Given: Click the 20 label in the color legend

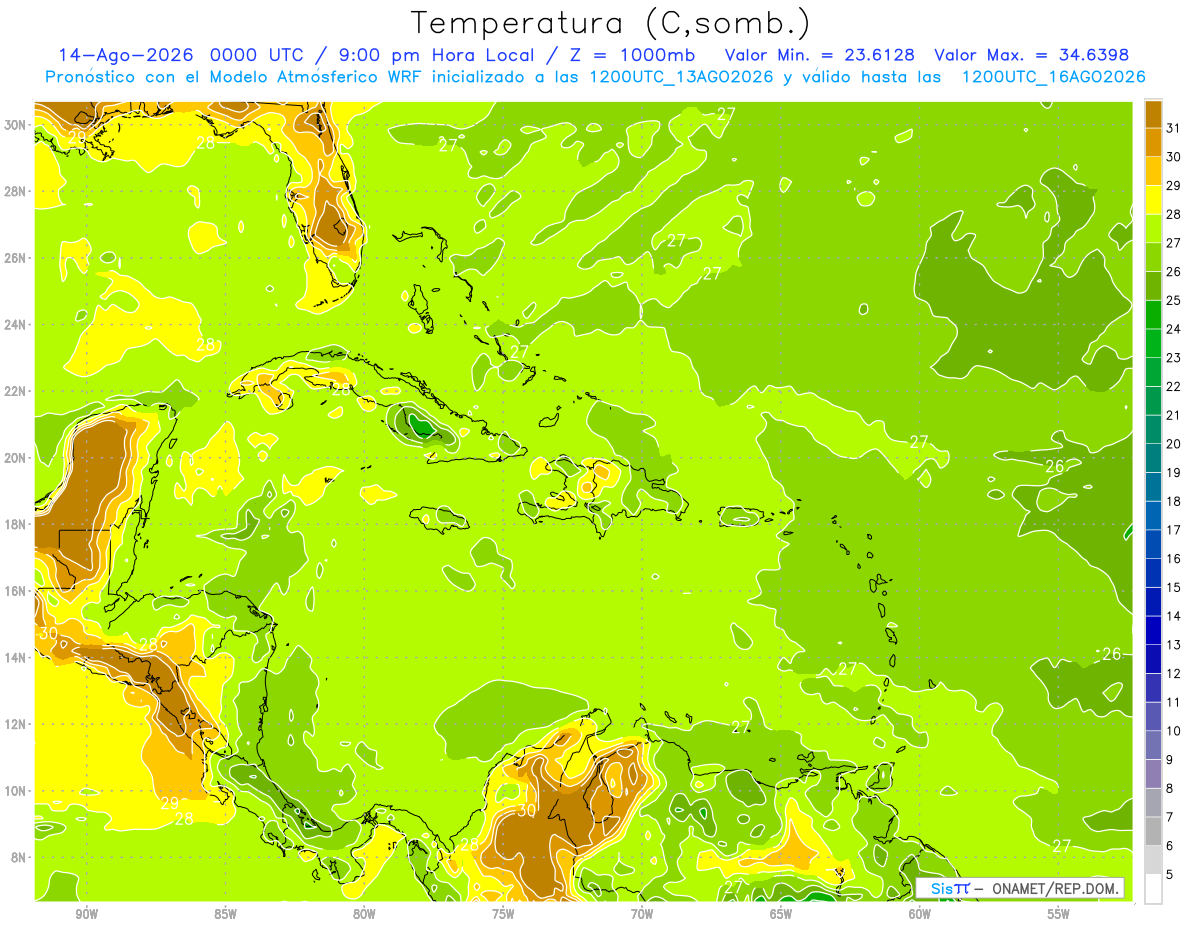Looking at the screenshot, I should [x=1173, y=444].
